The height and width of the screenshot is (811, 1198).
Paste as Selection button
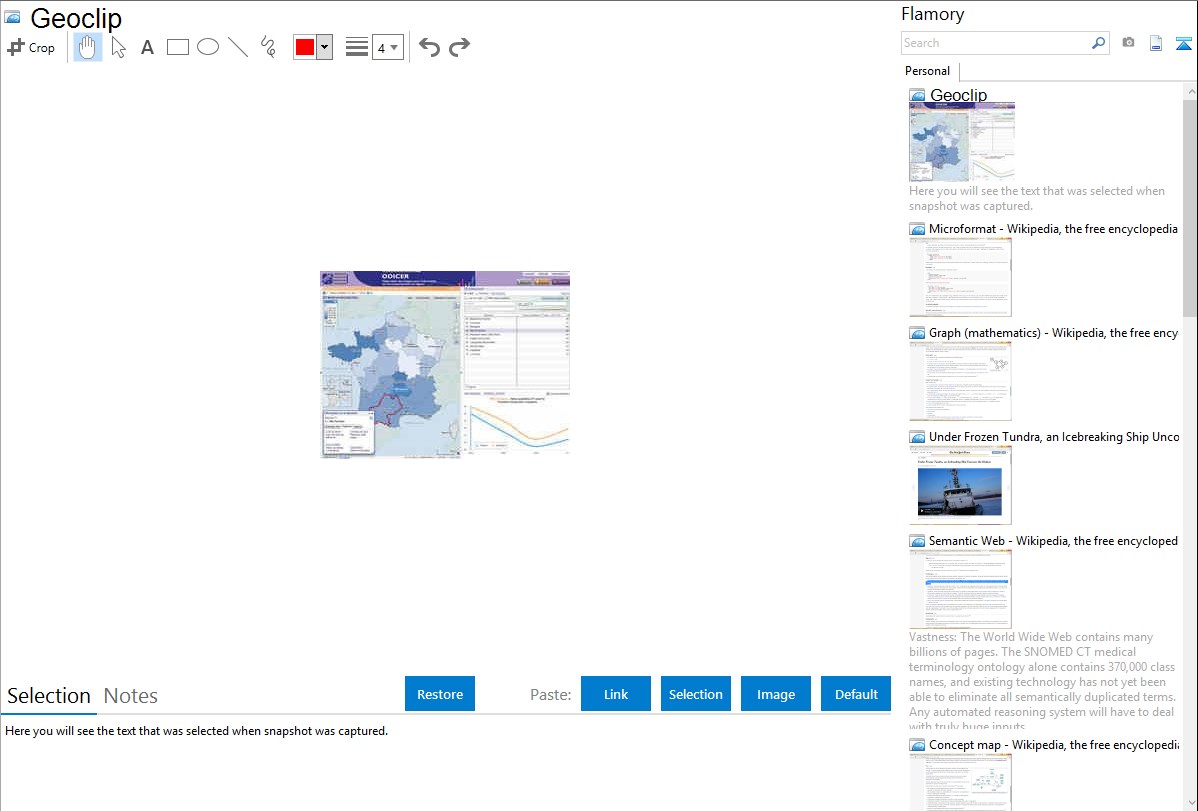pos(696,694)
